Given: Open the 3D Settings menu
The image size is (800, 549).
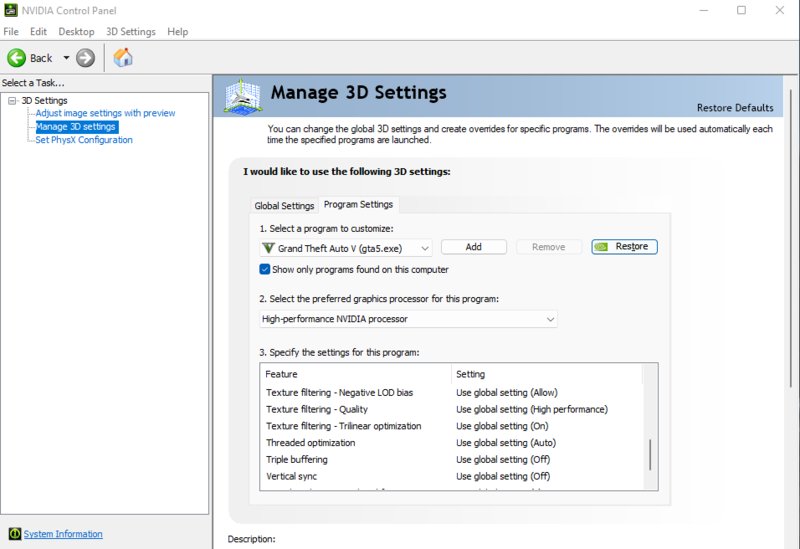Looking at the screenshot, I should [x=131, y=32].
